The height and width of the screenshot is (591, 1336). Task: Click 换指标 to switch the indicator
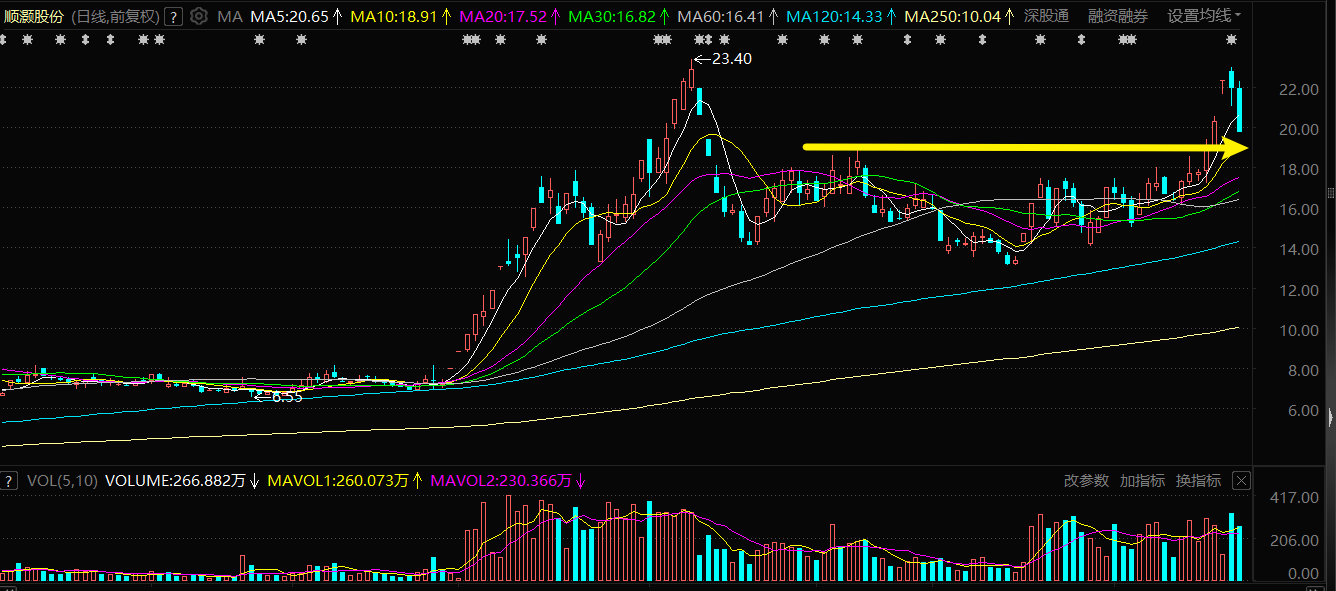click(x=1198, y=481)
